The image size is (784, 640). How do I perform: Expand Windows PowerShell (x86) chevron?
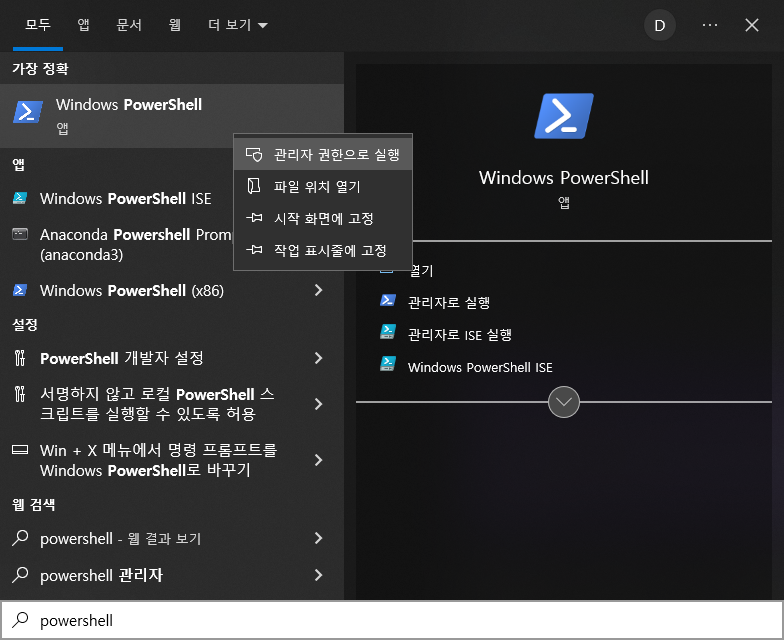tap(318, 290)
